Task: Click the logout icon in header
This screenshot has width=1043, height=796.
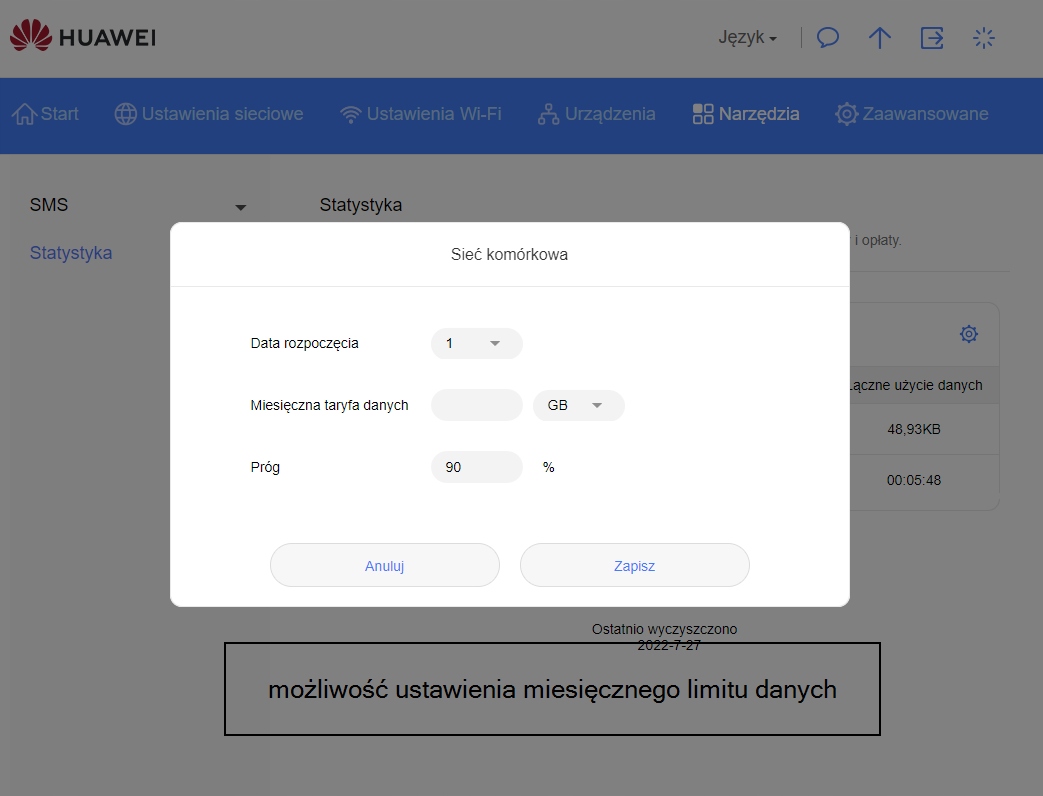Action: point(932,38)
